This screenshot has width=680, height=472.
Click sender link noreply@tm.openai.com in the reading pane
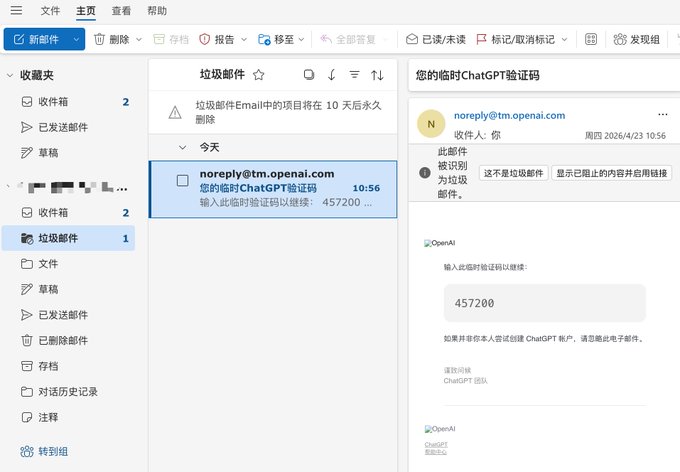coord(510,115)
